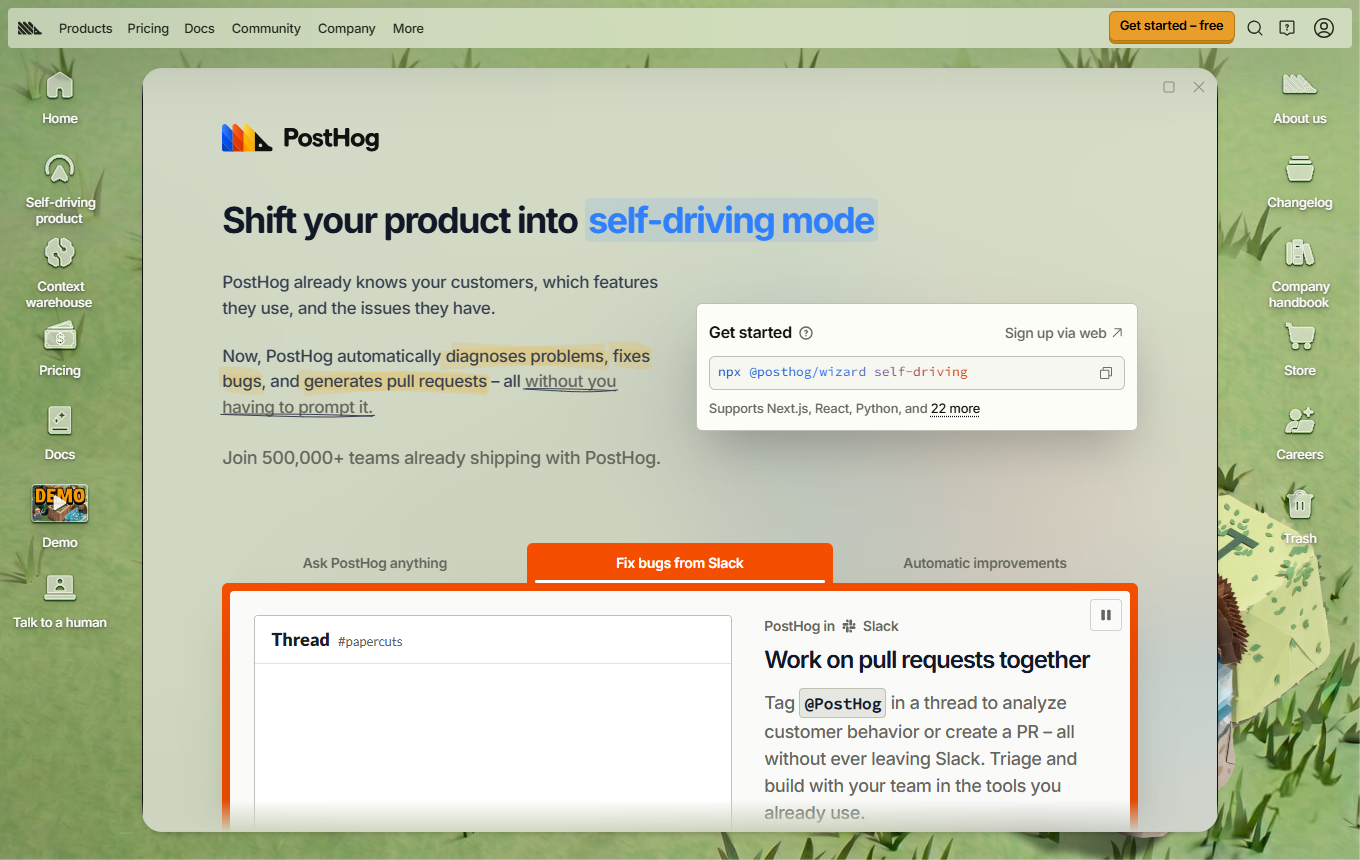The height and width of the screenshot is (860, 1360).
Task: Click the npx @posthog/wizard command field
Action: (917, 373)
